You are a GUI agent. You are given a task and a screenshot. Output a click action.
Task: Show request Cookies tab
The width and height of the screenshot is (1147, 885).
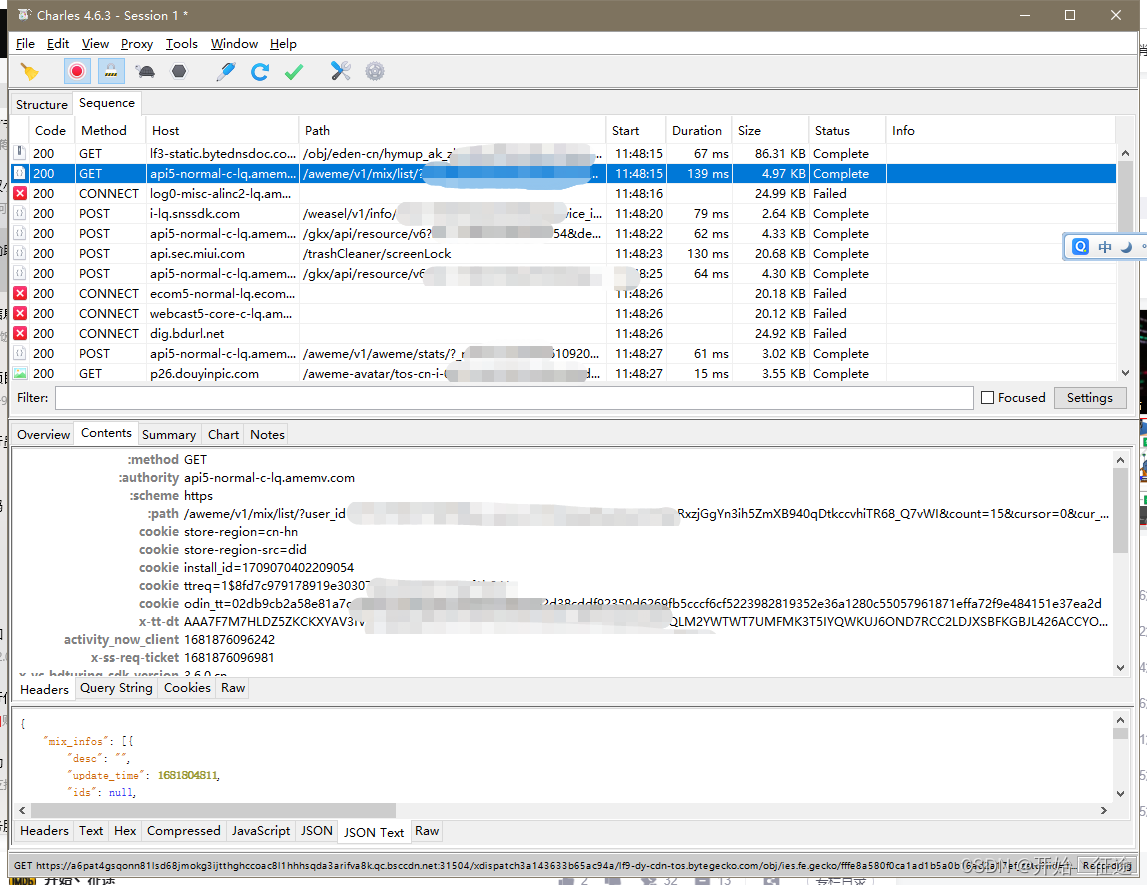click(187, 688)
